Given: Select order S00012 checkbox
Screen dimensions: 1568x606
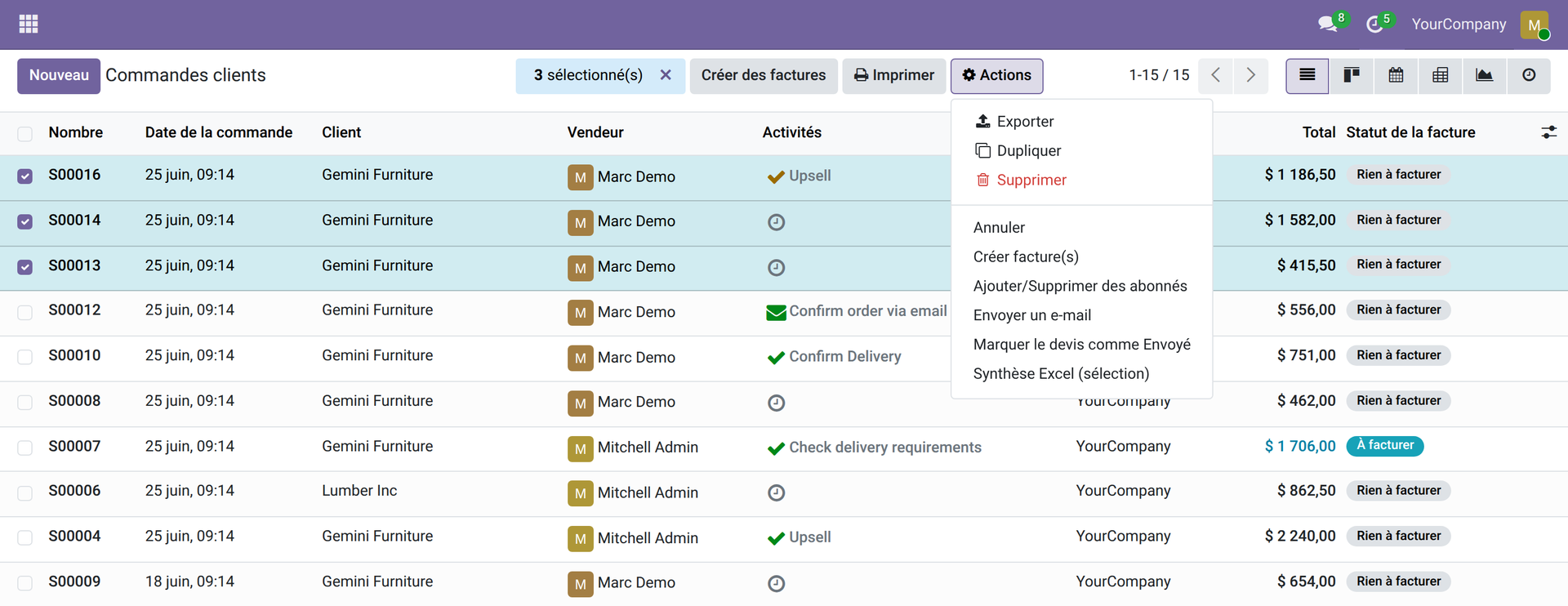Looking at the screenshot, I should click(25, 312).
